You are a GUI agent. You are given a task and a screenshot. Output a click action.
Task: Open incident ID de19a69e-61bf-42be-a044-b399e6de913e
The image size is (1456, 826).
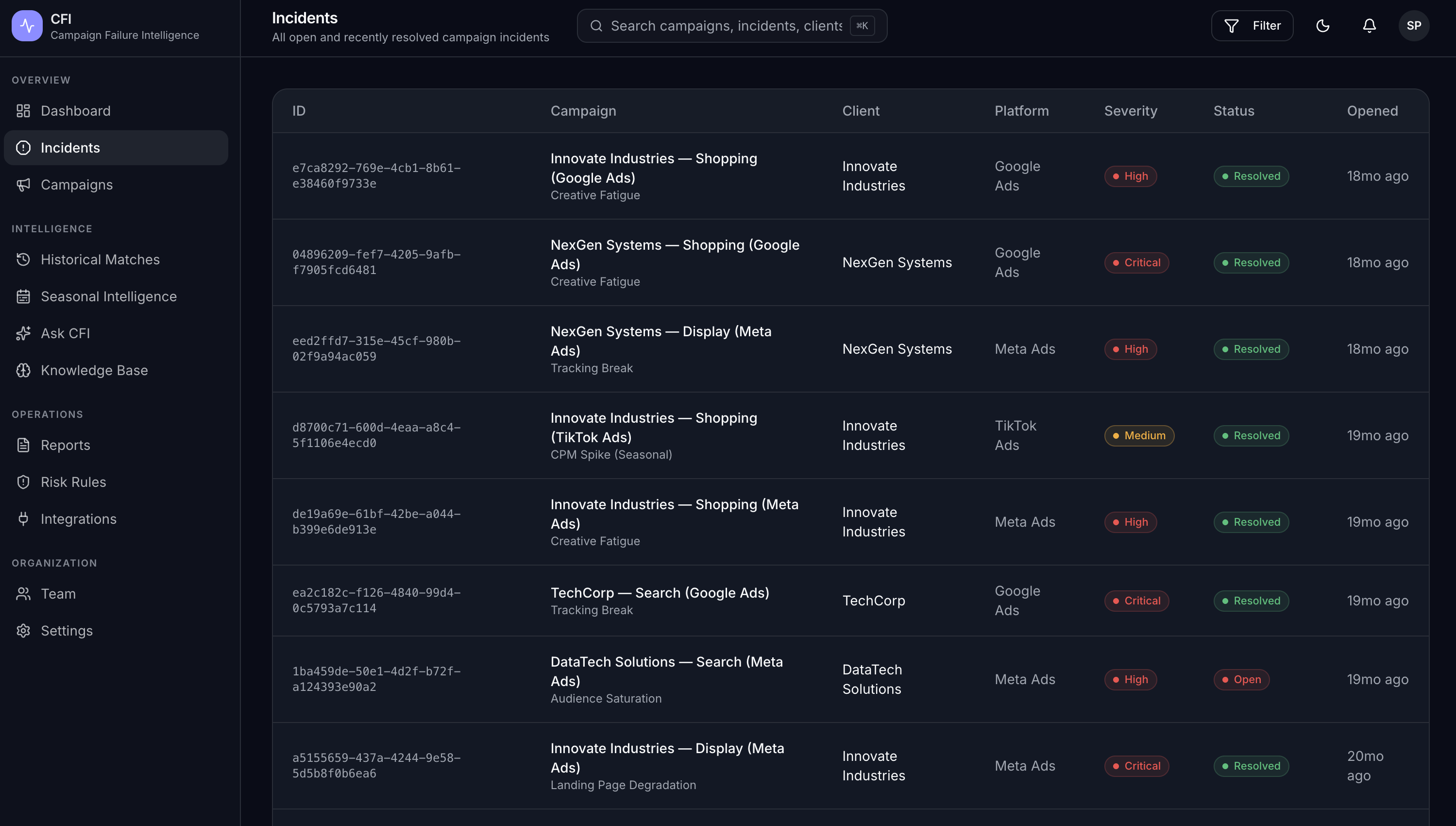tap(376, 521)
